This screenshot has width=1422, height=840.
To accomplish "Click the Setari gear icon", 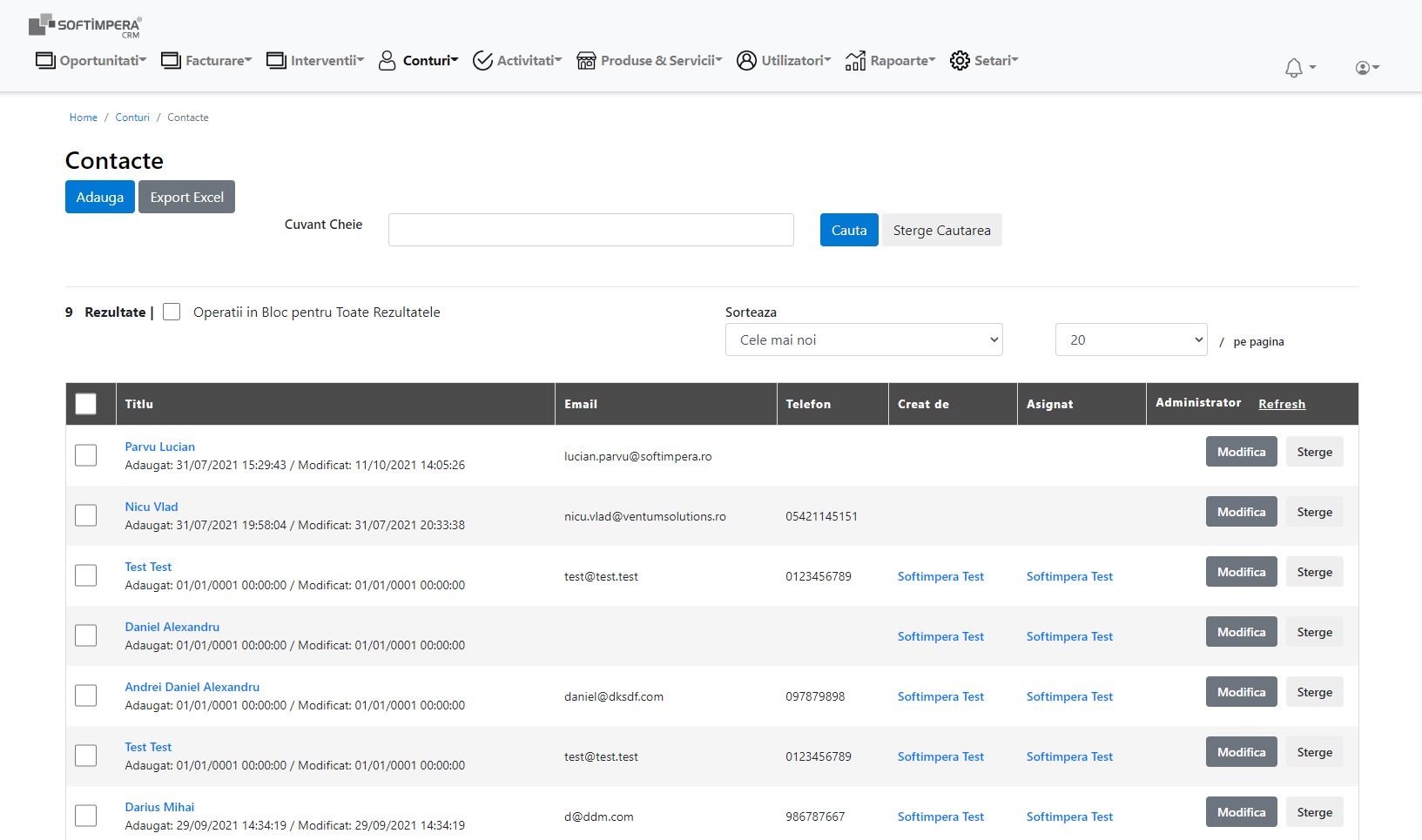I will 960,60.
